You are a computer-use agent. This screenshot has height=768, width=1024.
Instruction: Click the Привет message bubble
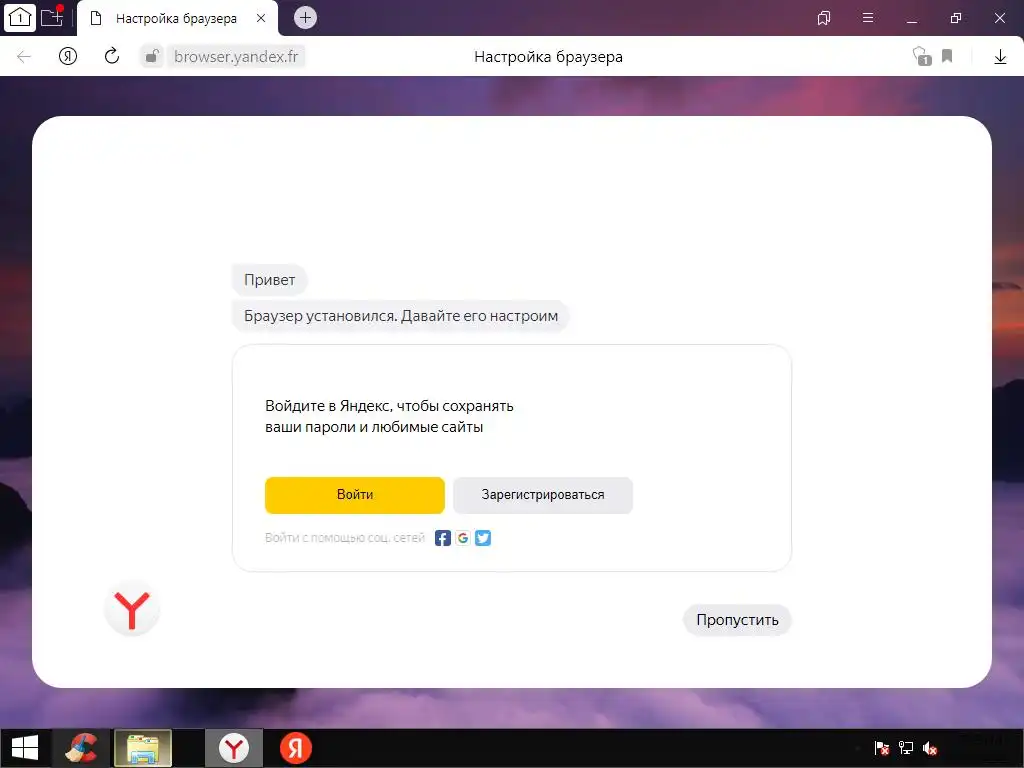point(270,280)
